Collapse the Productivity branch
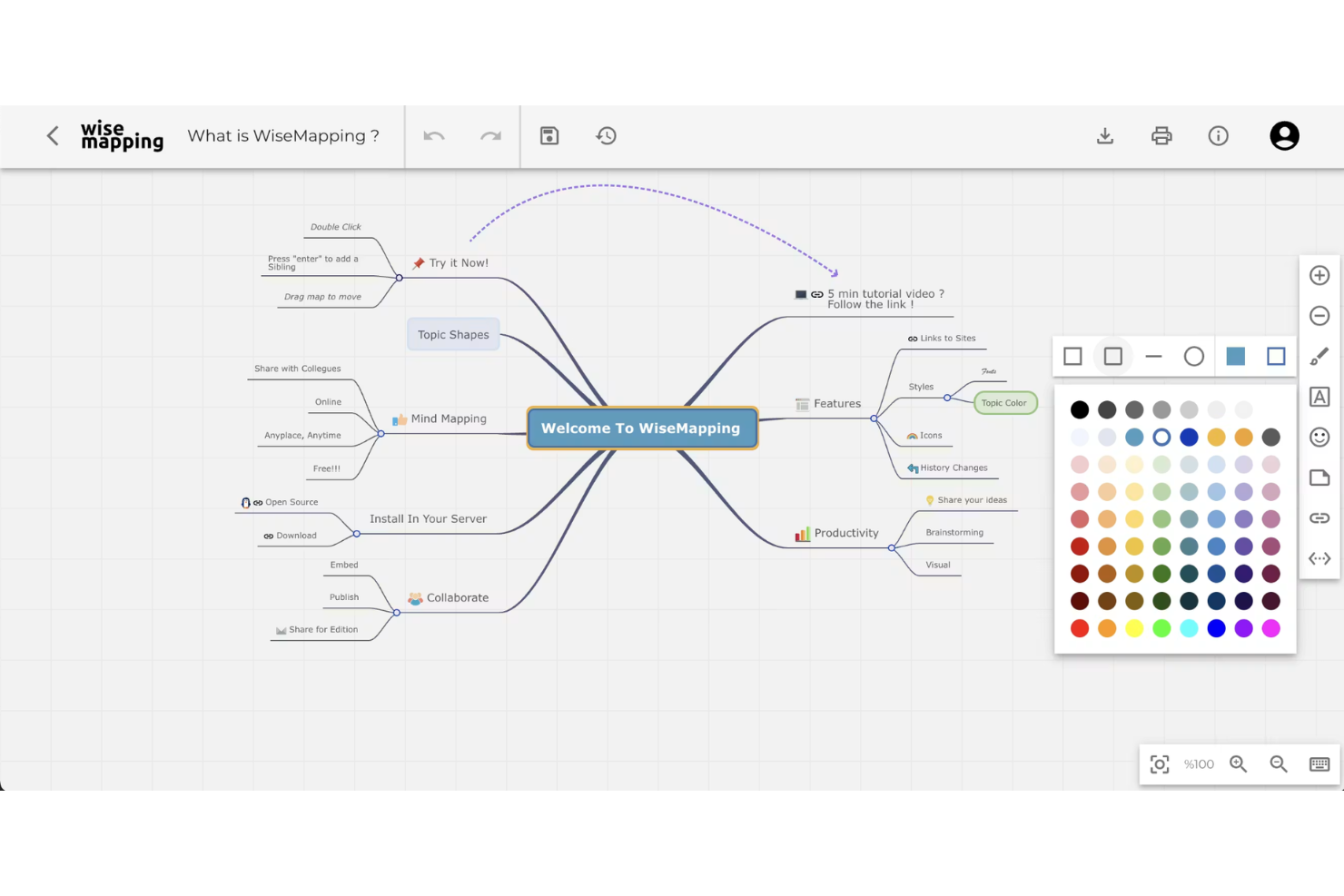This screenshot has height=896, width=1344. 892,548
